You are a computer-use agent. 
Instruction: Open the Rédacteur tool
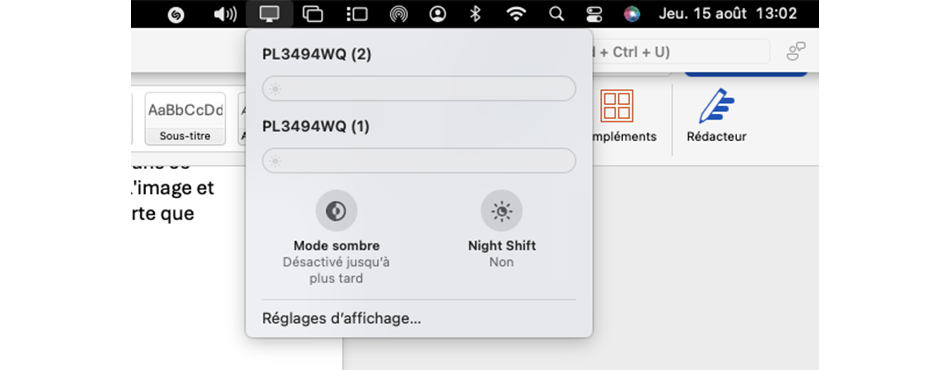tap(716, 116)
